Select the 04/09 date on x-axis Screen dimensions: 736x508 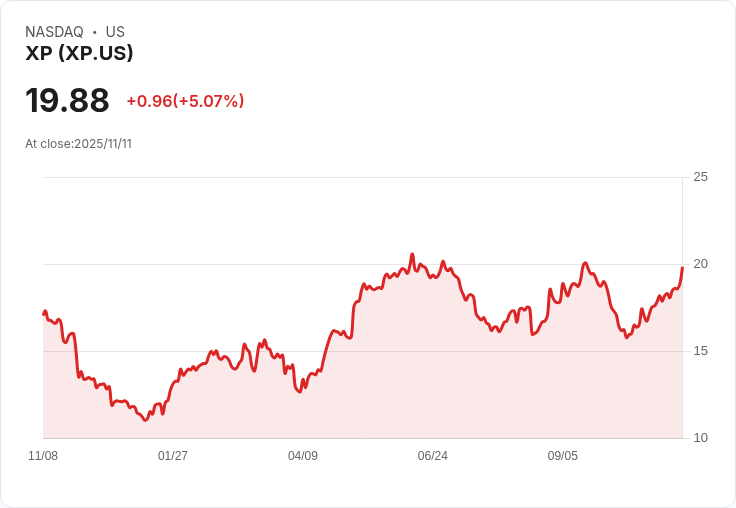(x=303, y=456)
